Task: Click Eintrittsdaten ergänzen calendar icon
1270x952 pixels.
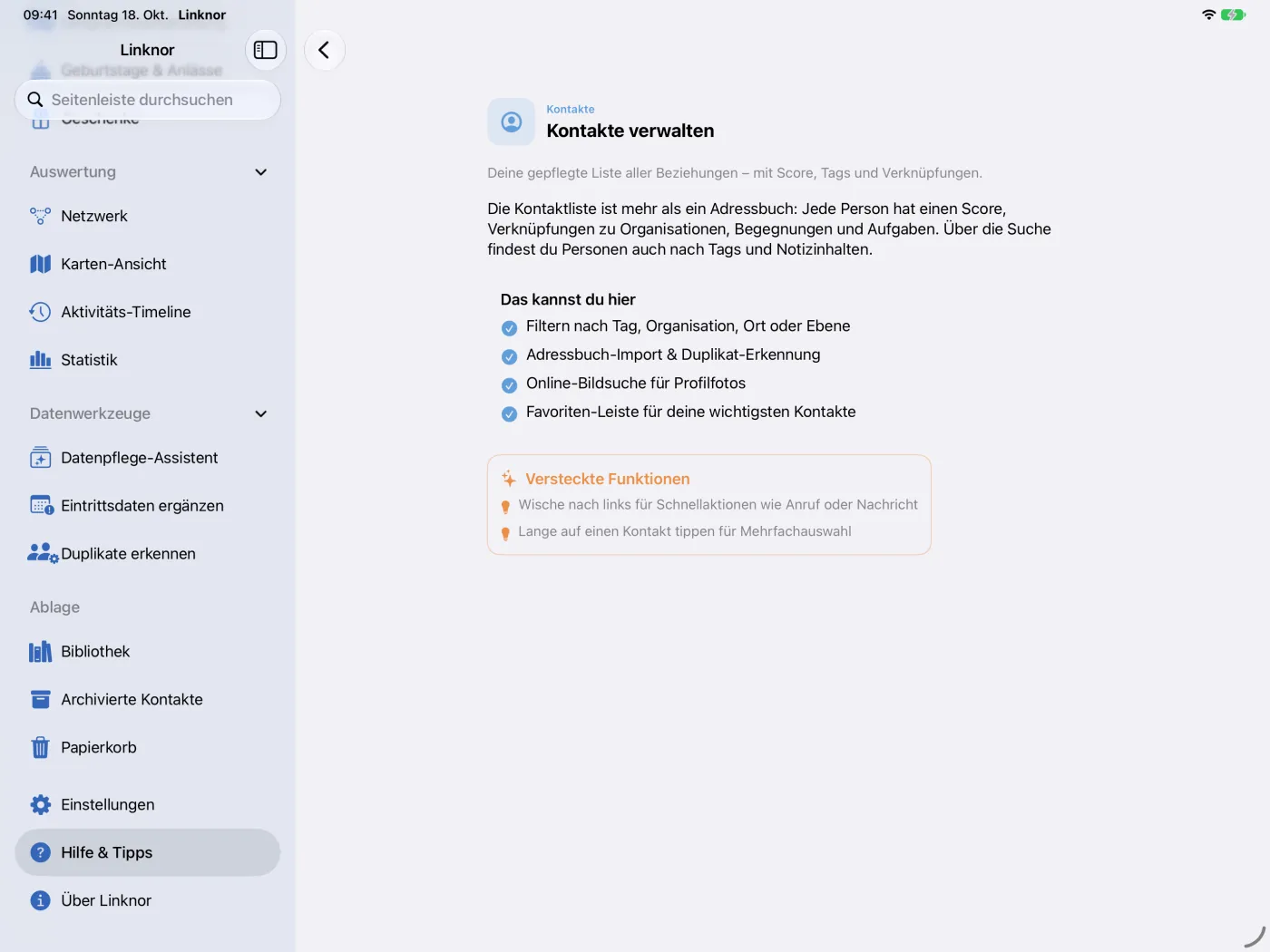Action: click(x=42, y=506)
